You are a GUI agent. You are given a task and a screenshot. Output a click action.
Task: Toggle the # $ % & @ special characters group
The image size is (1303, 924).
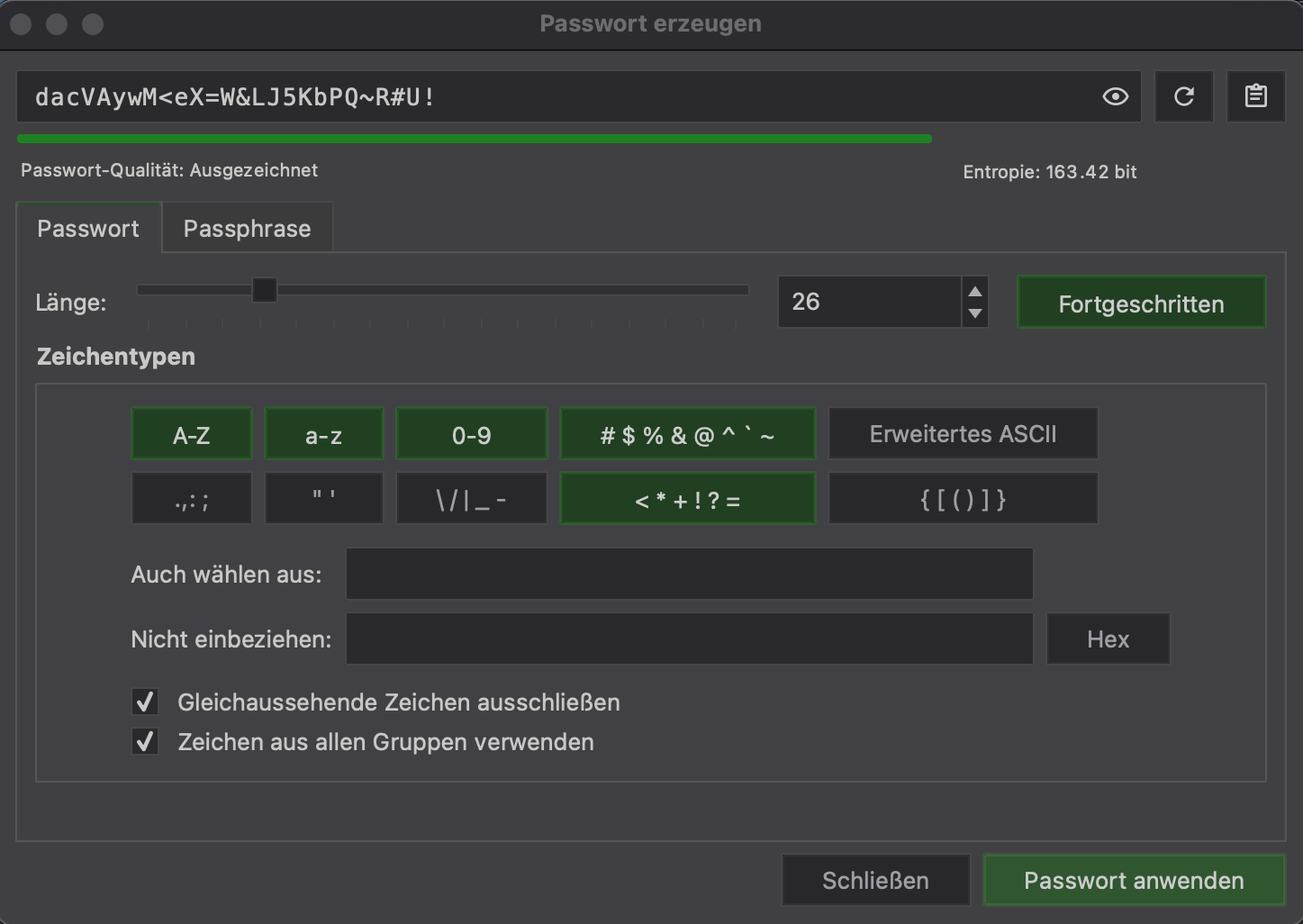pos(687,433)
